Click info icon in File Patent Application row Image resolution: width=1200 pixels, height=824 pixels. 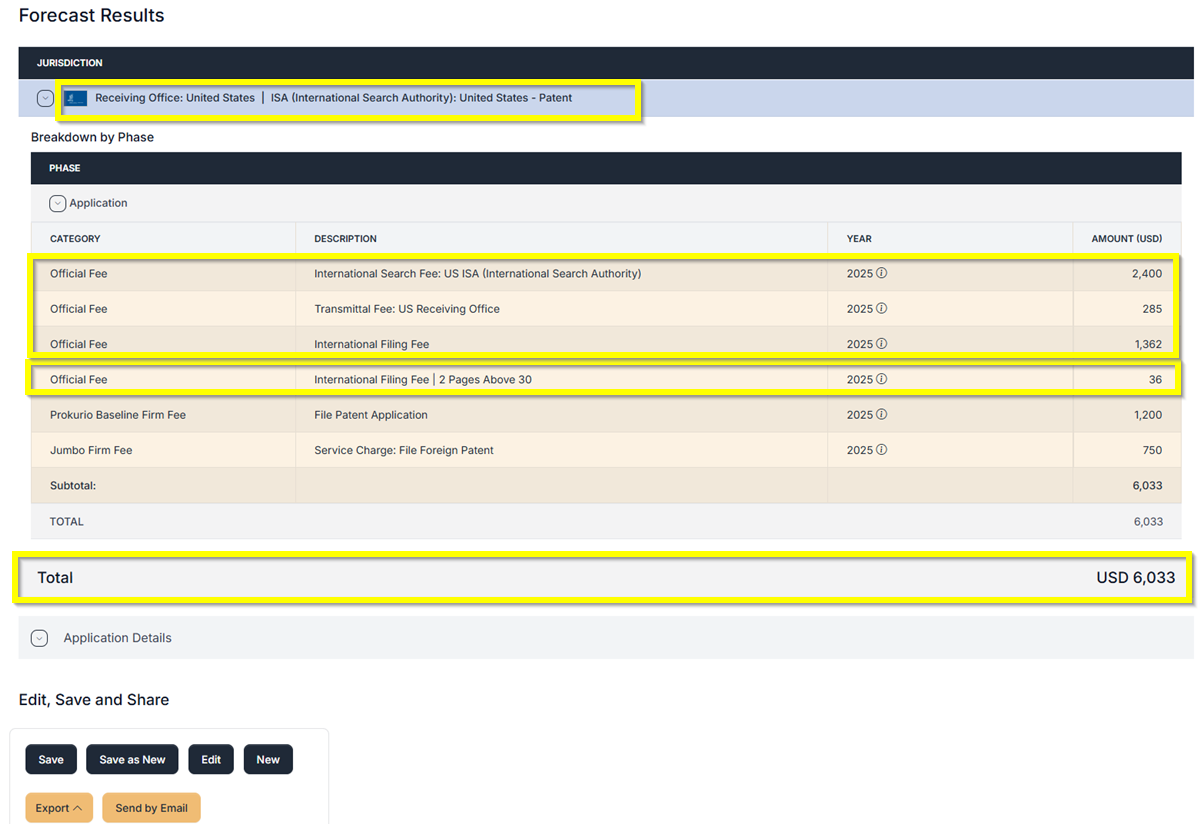(x=881, y=414)
